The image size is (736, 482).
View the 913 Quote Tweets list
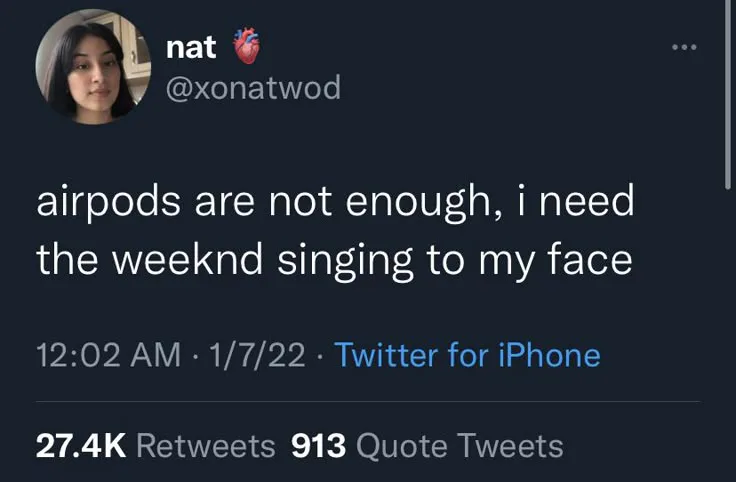[x=427, y=444]
